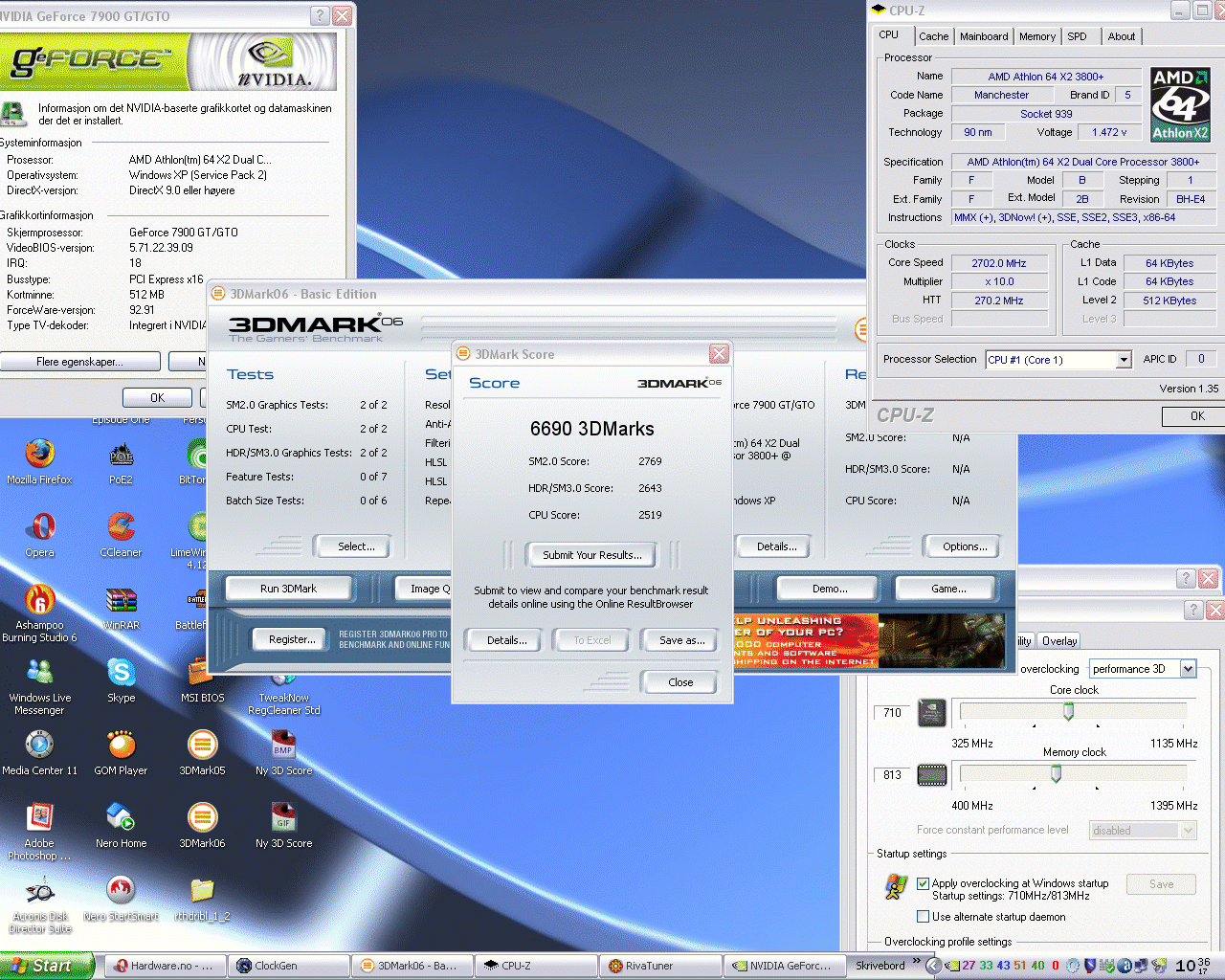Click Submit Your Results button
This screenshot has width=1225, height=980.
click(x=591, y=555)
